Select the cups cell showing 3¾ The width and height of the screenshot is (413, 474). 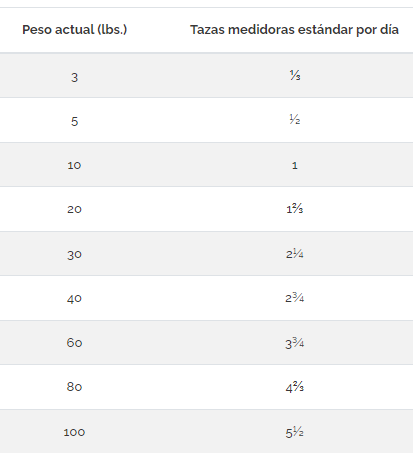point(295,343)
